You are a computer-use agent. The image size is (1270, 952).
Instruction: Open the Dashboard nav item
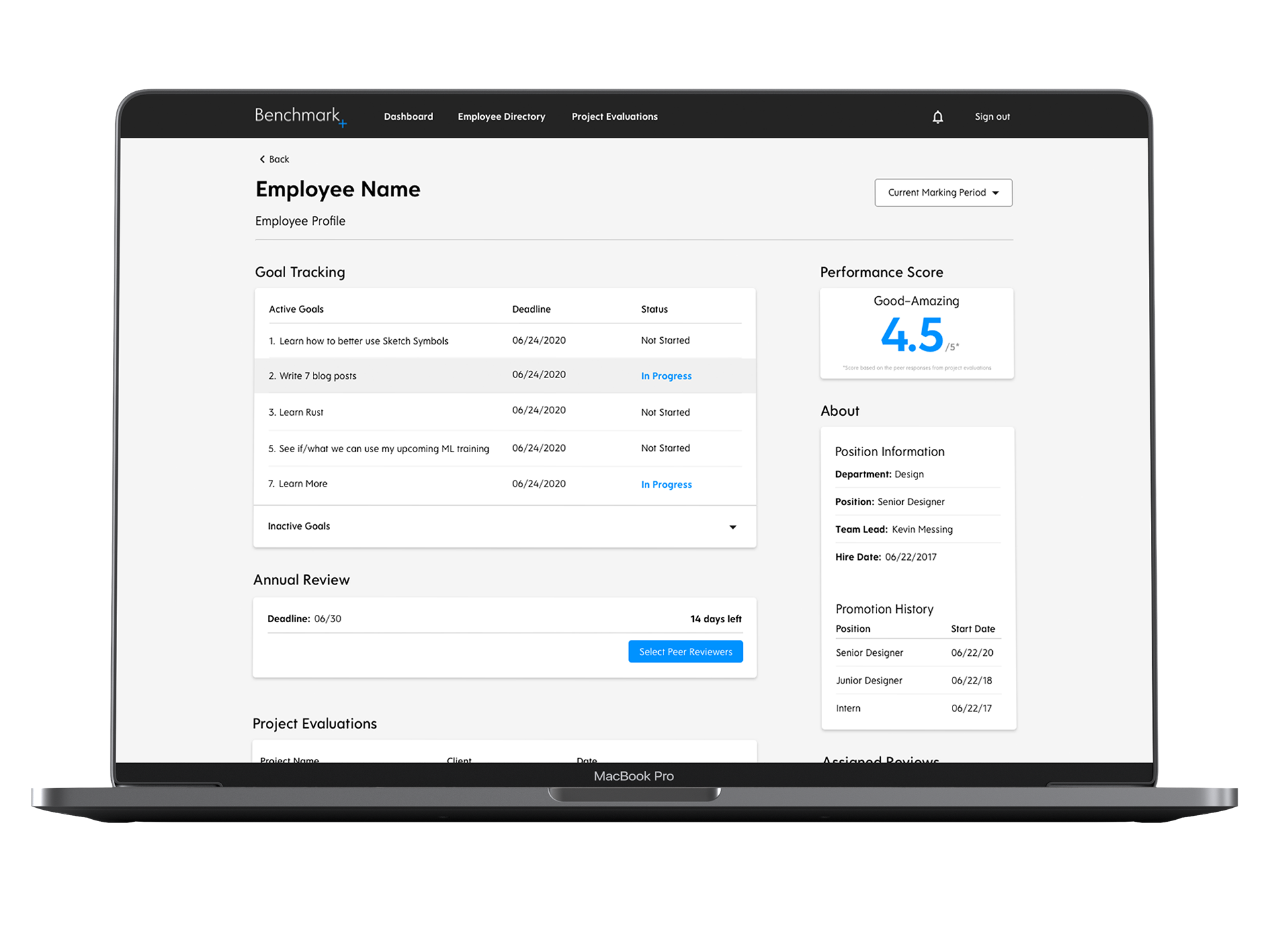[x=408, y=116]
